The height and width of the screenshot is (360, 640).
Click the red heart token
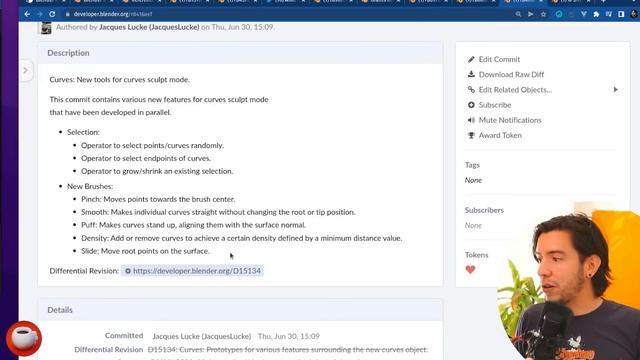(x=470, y=269)
